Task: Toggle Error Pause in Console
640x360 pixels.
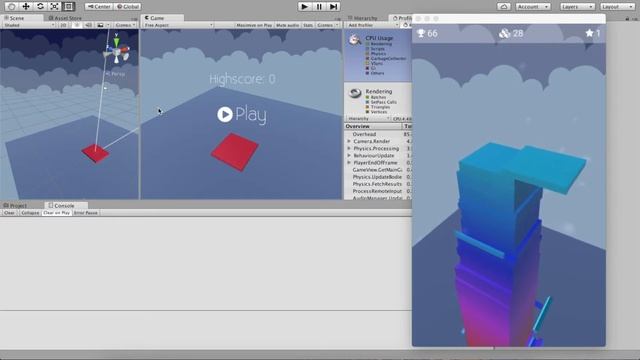Action: click(x=86, y=213)
